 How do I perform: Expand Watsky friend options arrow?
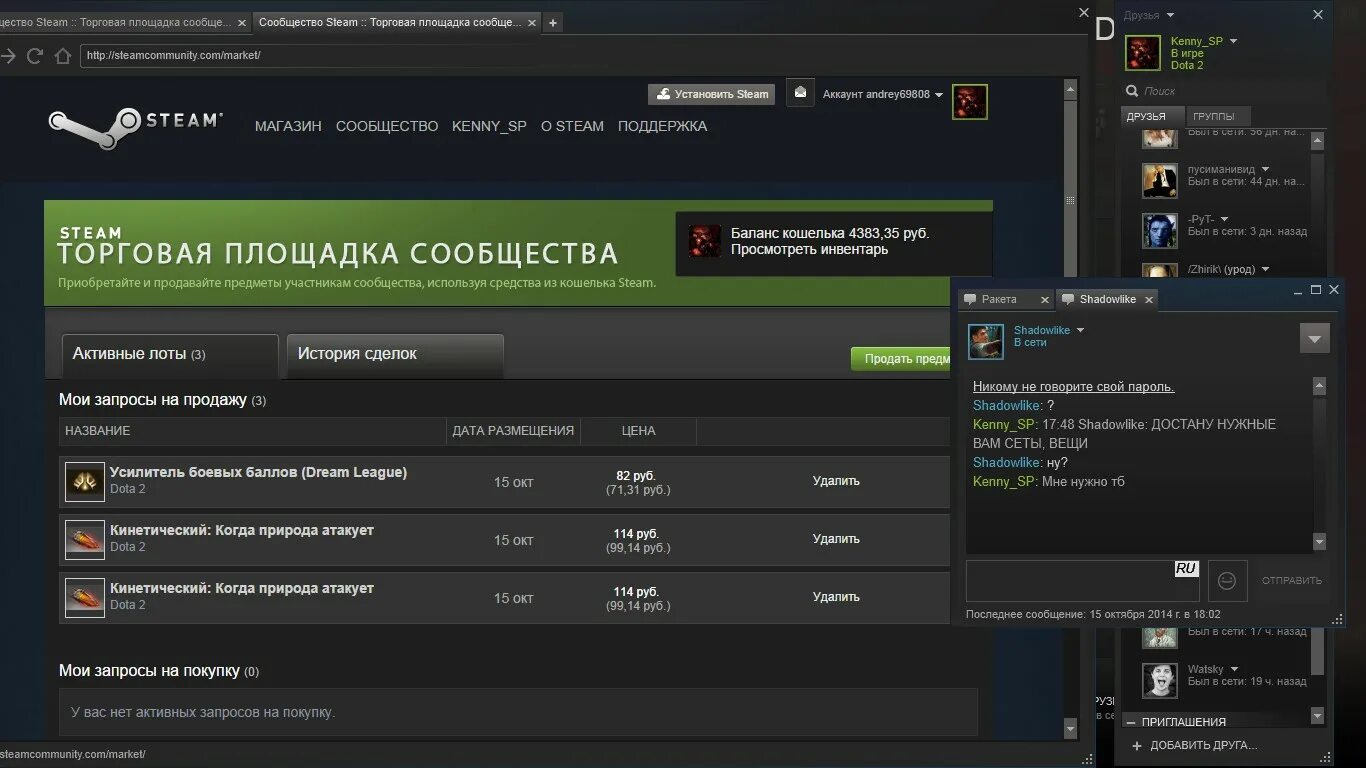point(1234,669)
